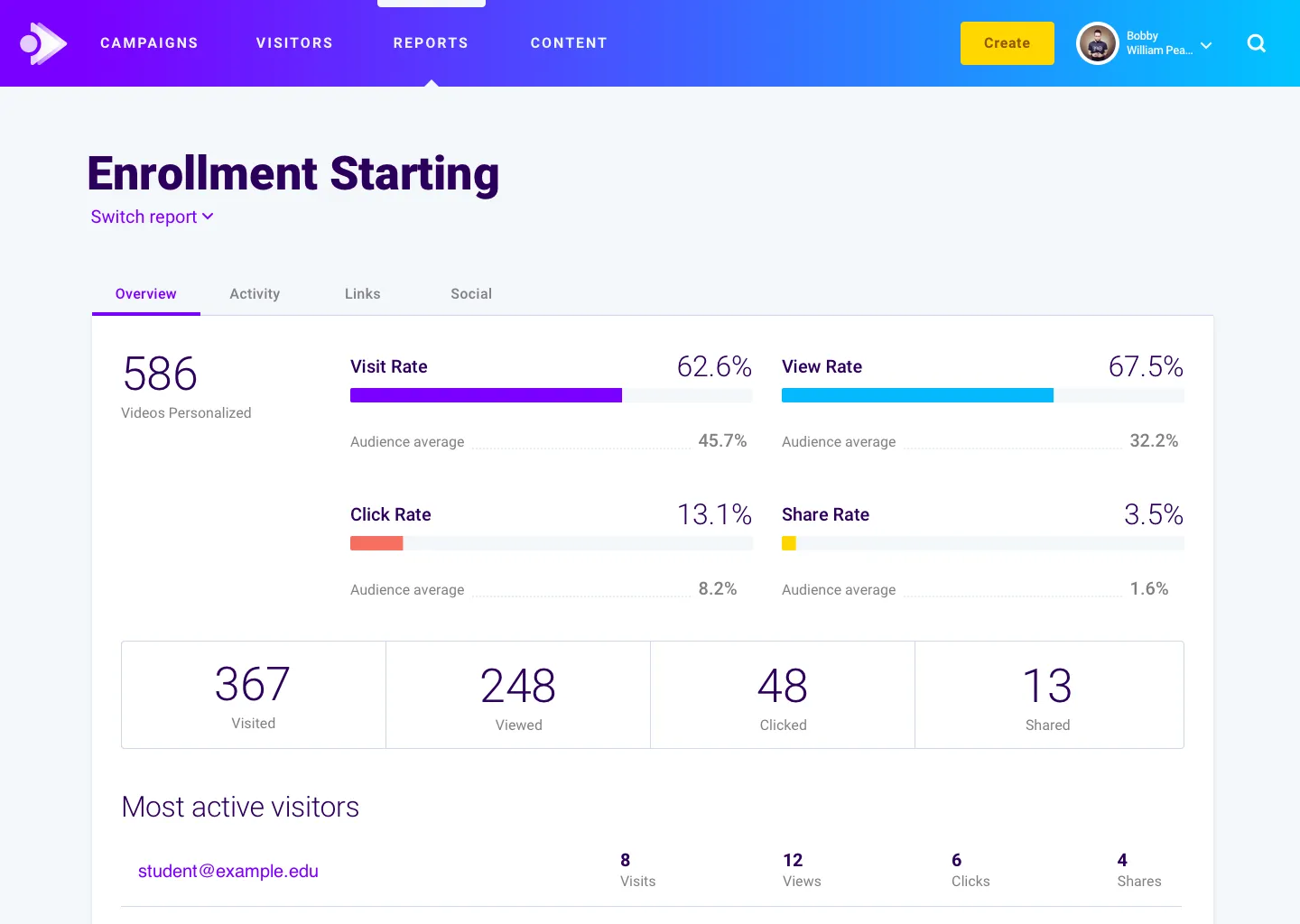The image size is (1300, 924).
Task: Click the 12 Views count
Action: point(793,860)
